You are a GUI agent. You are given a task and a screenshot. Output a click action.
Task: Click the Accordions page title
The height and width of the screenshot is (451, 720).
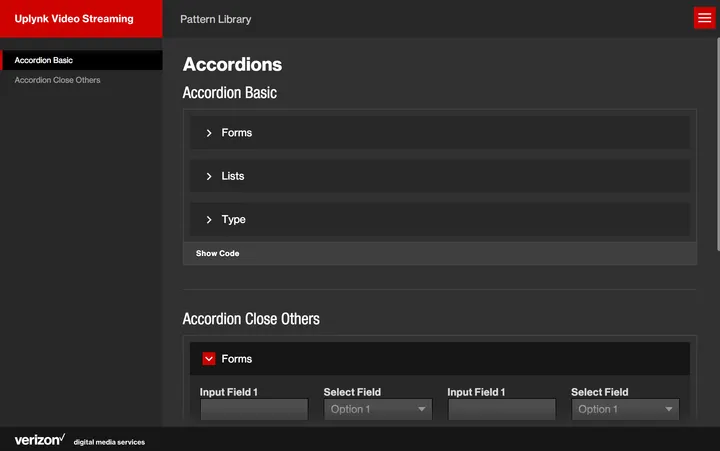pos(232,64)
